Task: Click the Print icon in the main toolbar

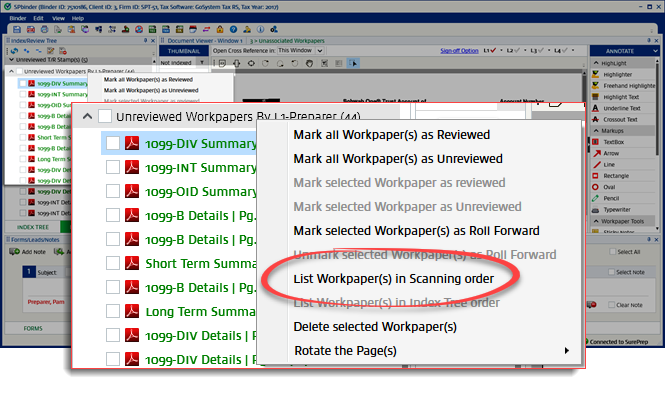Action: pos(44,29)
